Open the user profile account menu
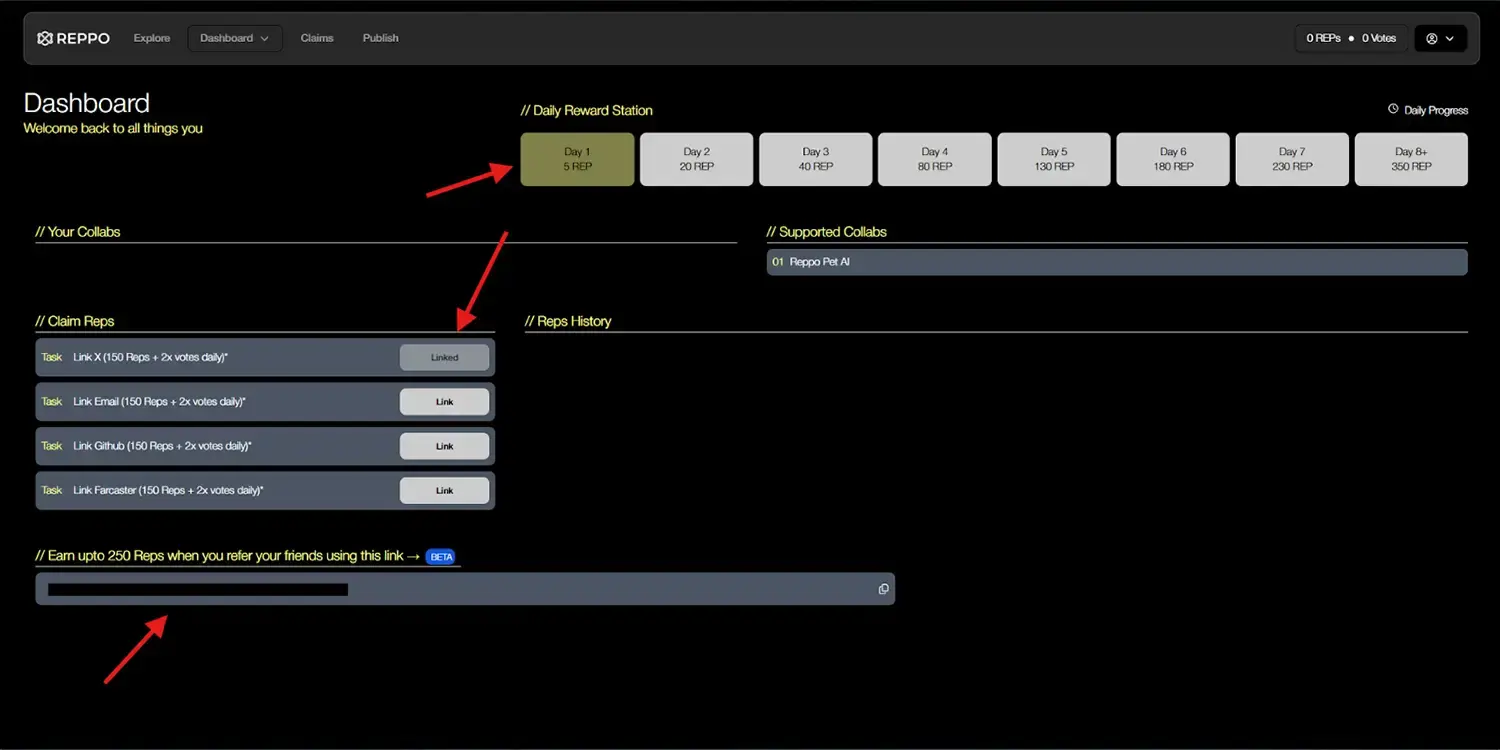Viewport: 1500px width, 750px height. (x=1440, y=38)
